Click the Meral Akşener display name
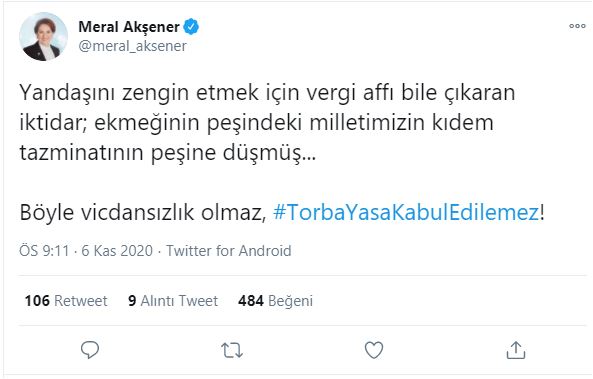 pyautogui.click(x=129, y=27)
